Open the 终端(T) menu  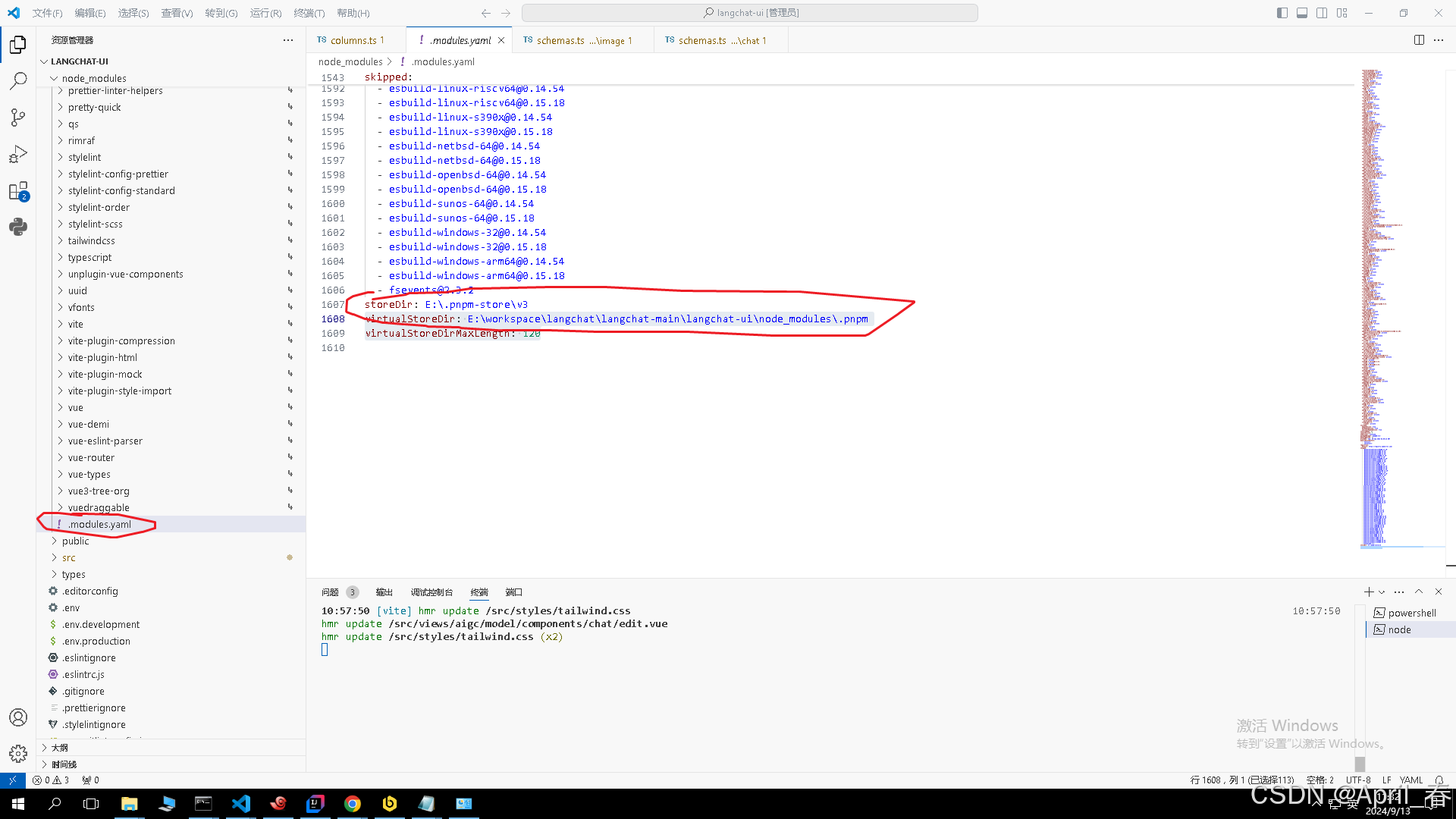[x=309, y=13]
